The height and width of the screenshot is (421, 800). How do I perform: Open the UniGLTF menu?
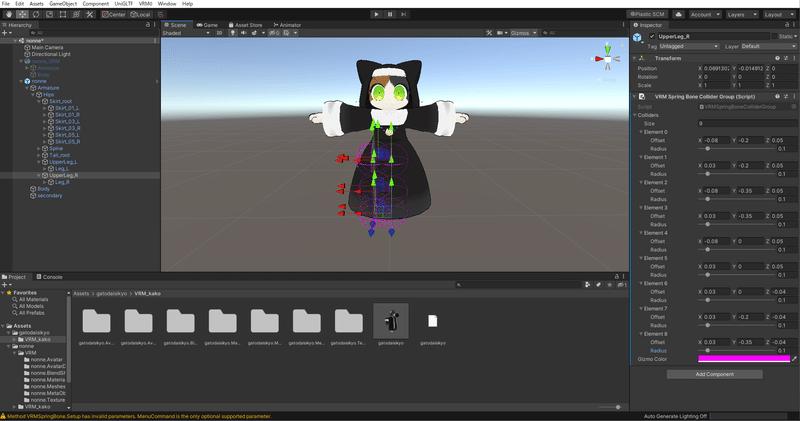pyautogui.click(x=123, y=4)
